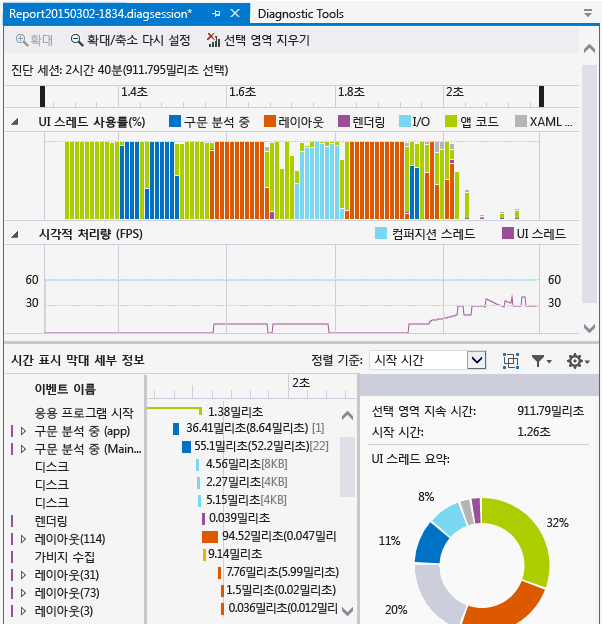Click the 1.26초 start time value
Image resolution: width=602 pixels, height=624 pixels.
(534, 432)
